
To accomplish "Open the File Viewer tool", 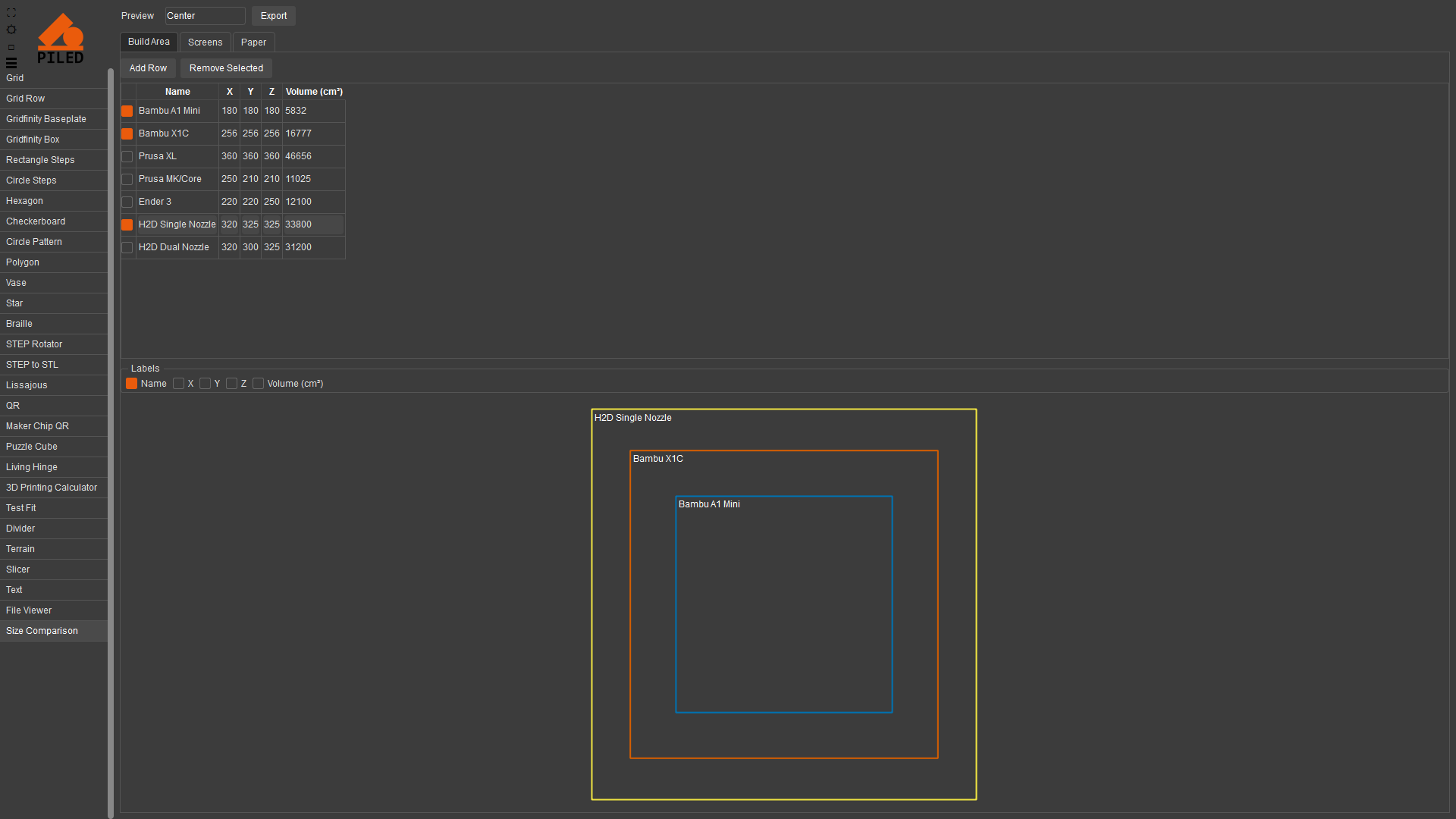I will pos(54,610).
